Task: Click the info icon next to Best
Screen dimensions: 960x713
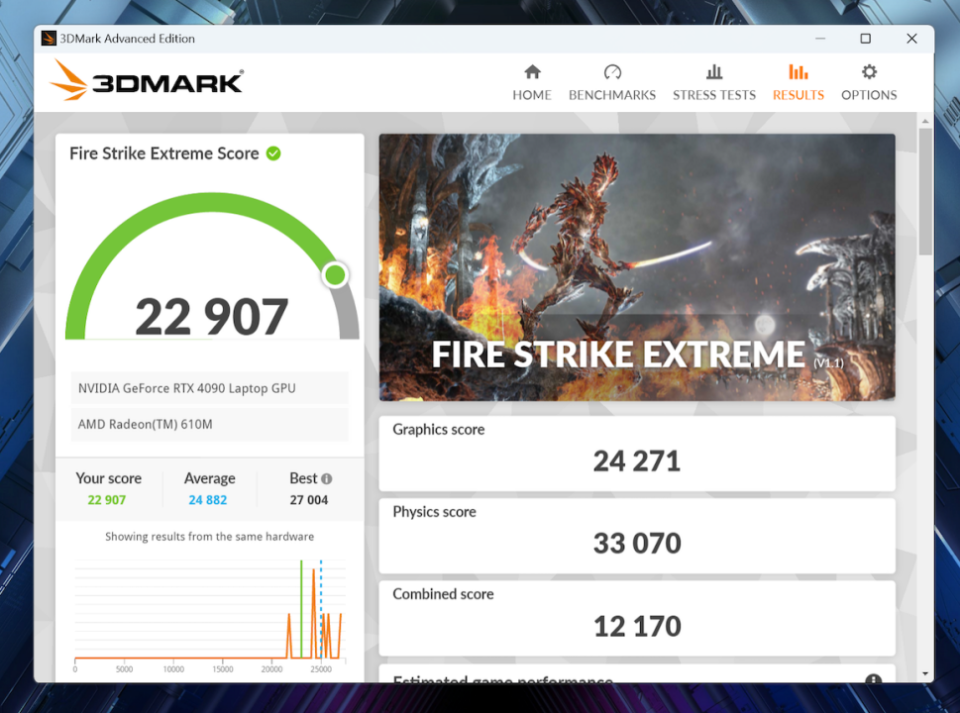Action: coord(327,479)
